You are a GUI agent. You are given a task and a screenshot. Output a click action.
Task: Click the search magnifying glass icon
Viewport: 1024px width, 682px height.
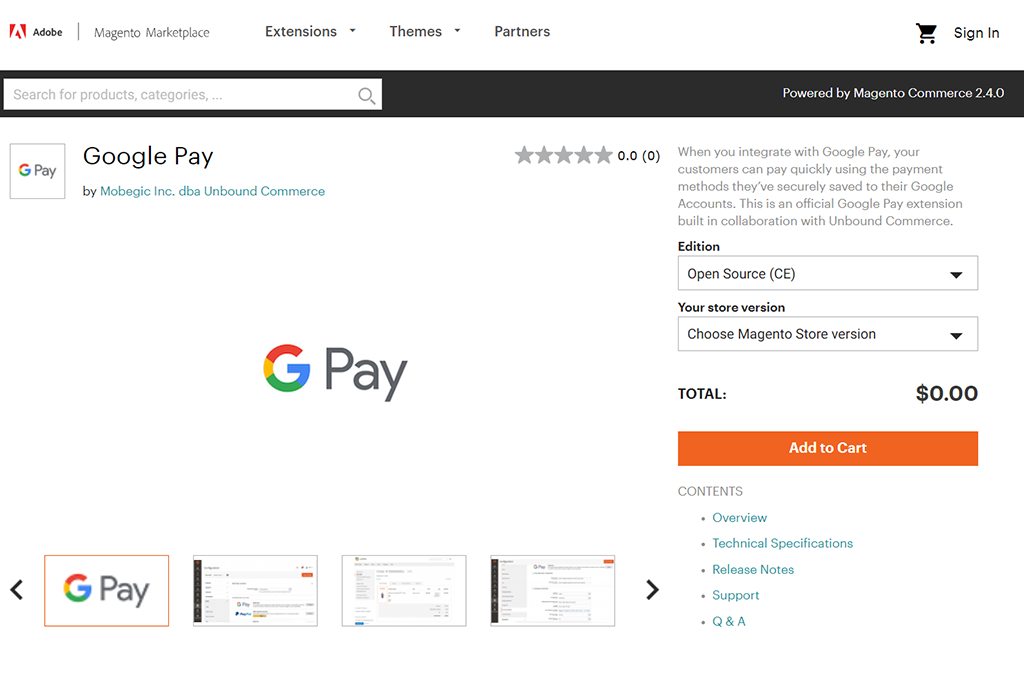click(366, 94)
